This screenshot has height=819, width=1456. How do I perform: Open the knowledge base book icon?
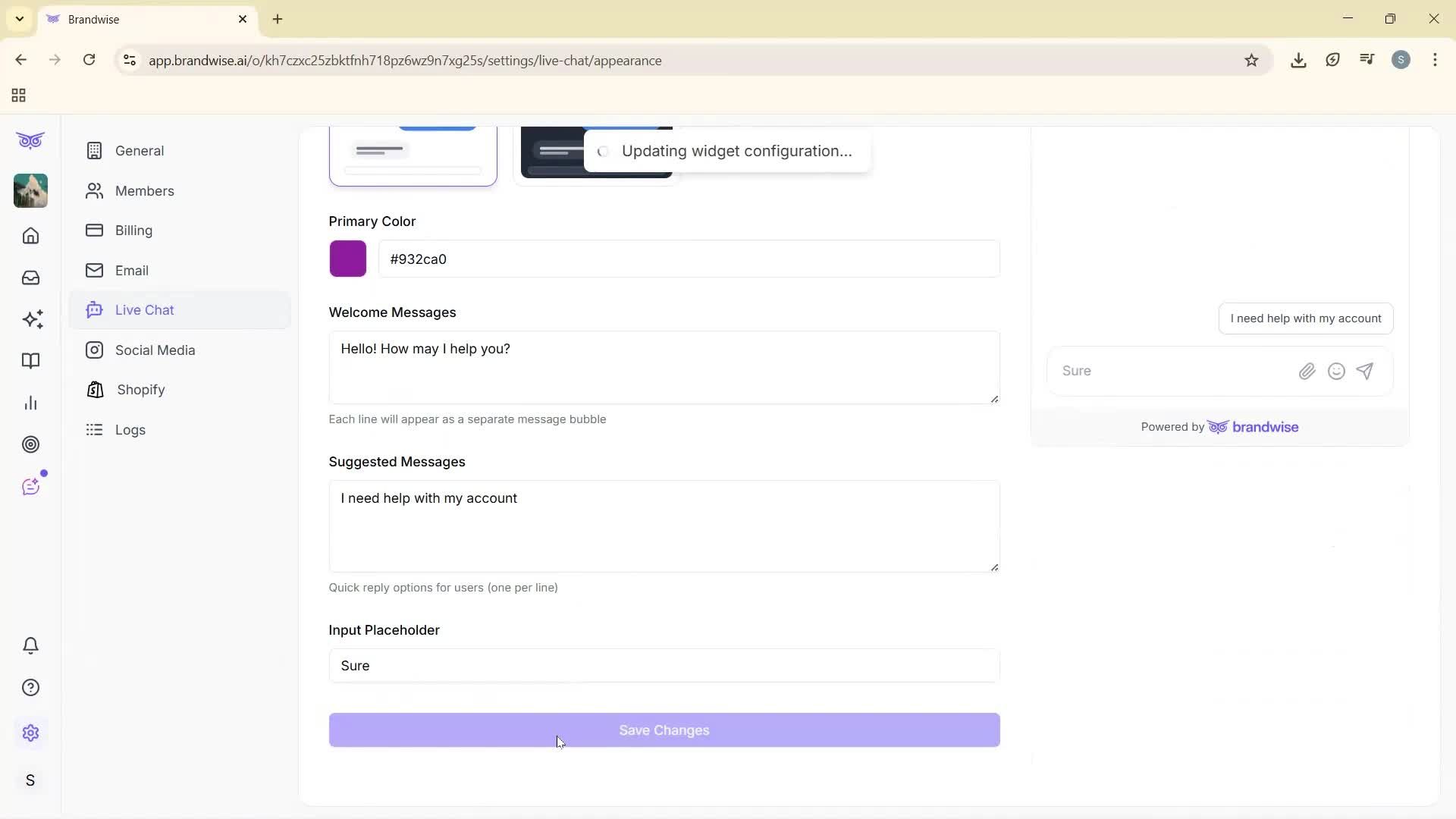(30, 361)
